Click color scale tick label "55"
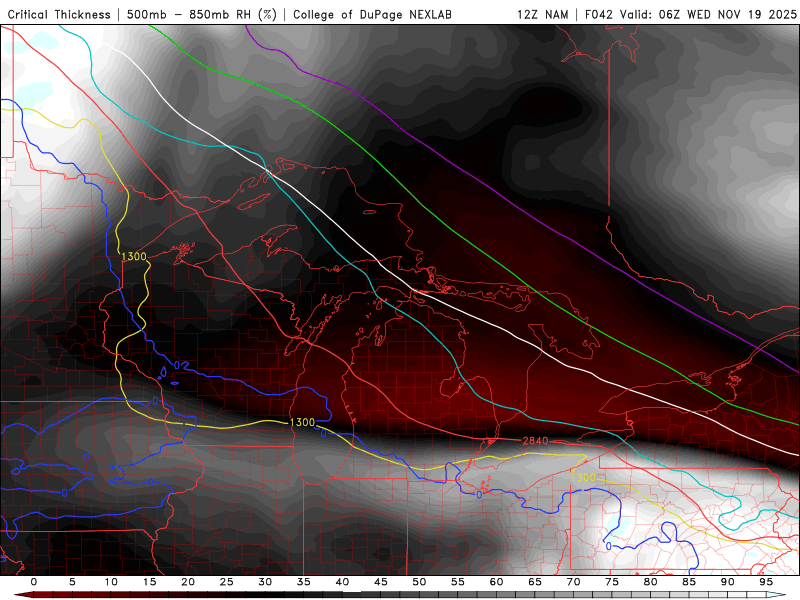This screenshot has height=600, width=800. click(x=458, y=582)
